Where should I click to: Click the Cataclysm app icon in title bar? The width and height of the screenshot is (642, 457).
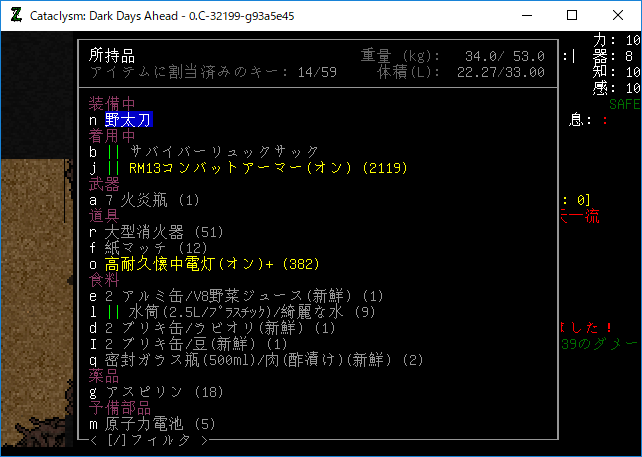[x=14, y=16]
